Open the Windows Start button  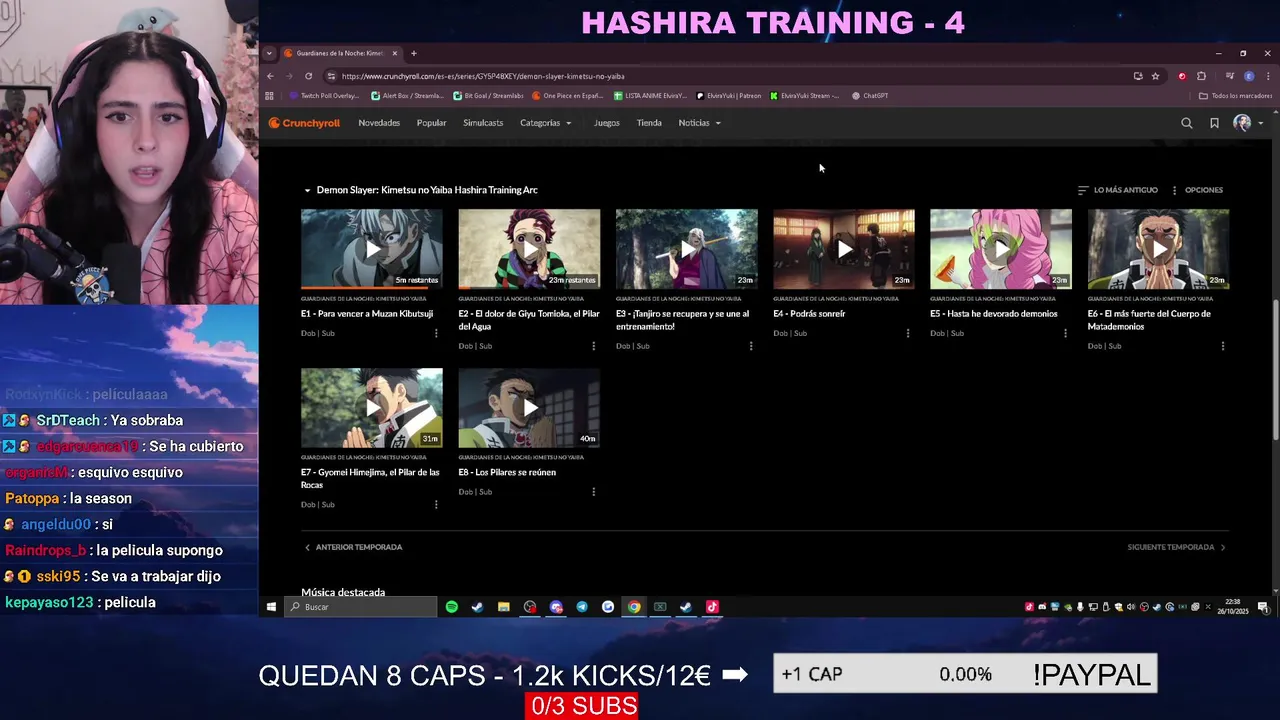click(271, 607)
